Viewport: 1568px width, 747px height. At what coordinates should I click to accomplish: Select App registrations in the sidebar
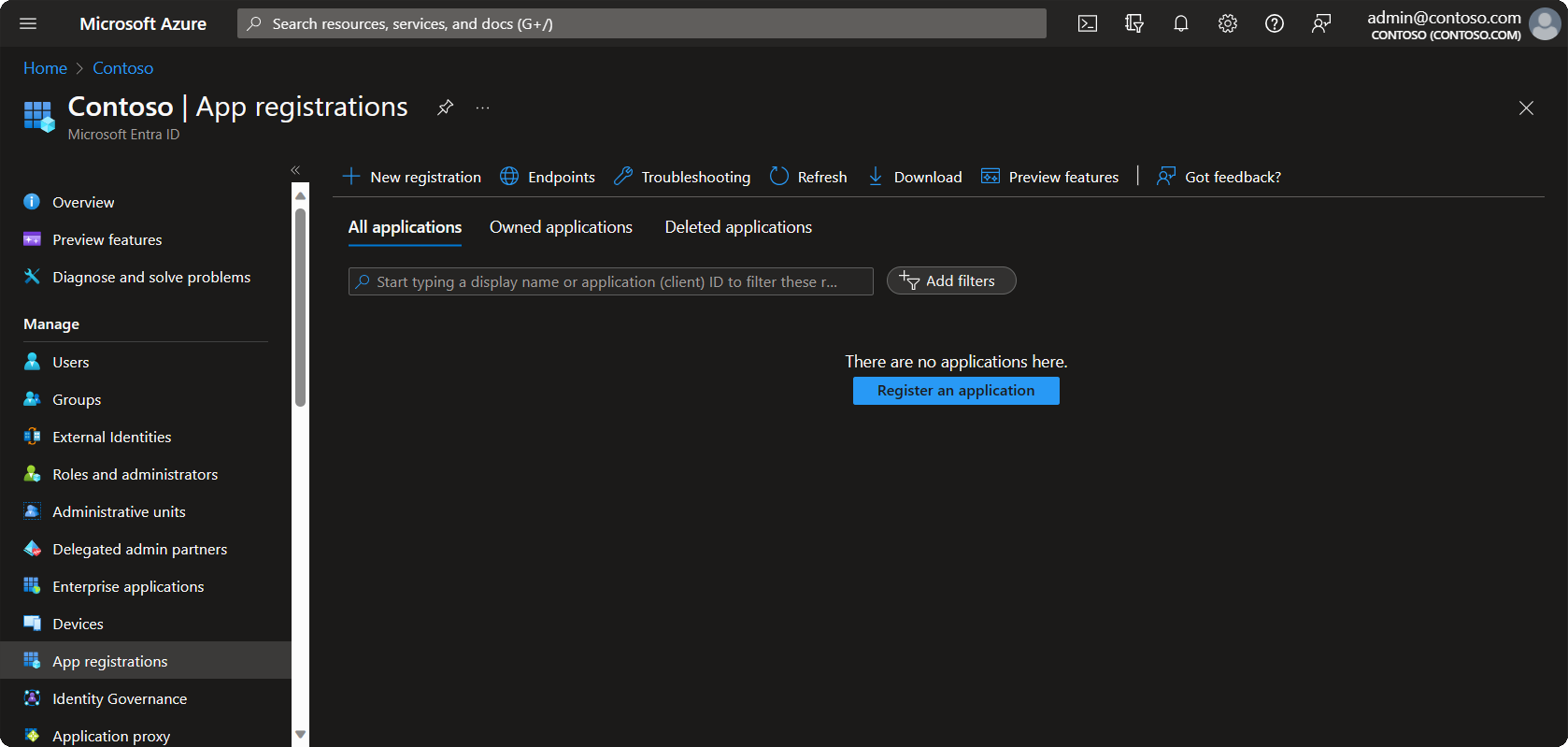coord(146,660)
